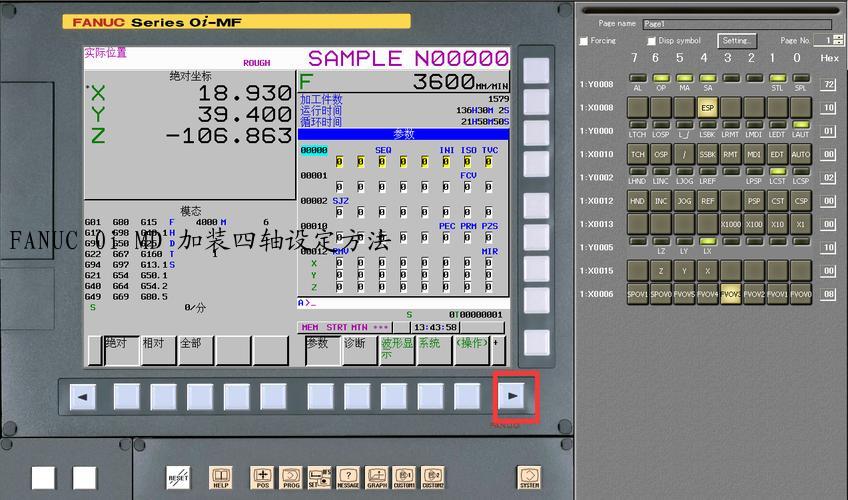
Task: Toggle the SPOV1 override button
Action: tap(638, 294)
